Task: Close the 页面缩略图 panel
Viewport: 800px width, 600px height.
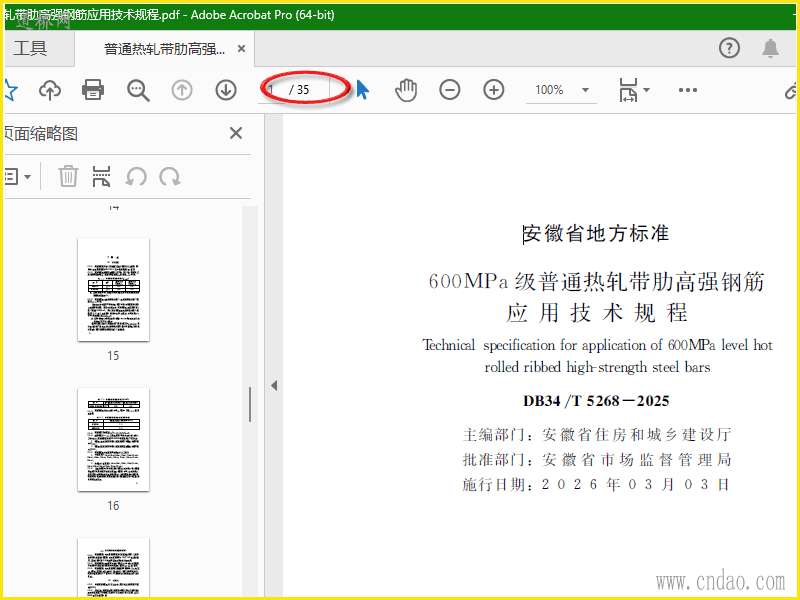Action: pyautogui.click(x=236, y=133)
